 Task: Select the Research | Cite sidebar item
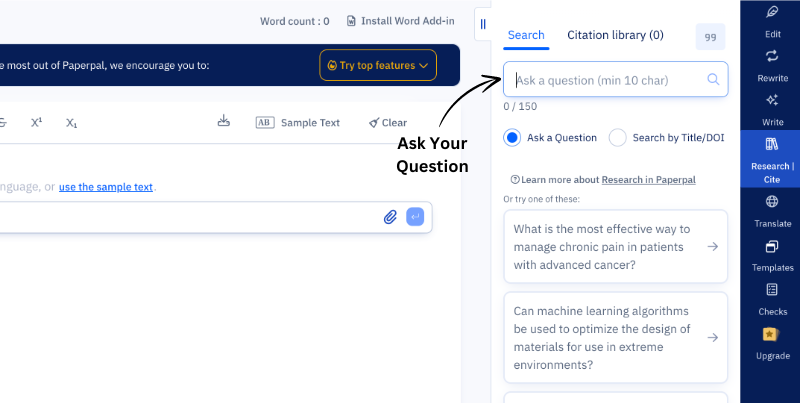[772, 159]
